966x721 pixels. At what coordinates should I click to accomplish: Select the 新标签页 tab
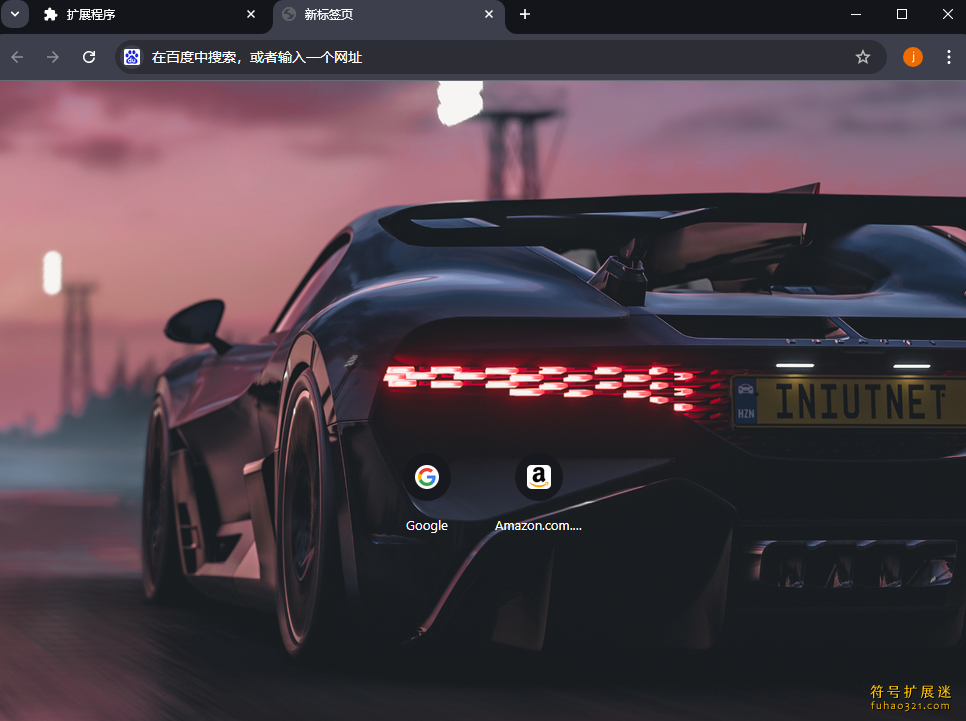click(388, 14)
